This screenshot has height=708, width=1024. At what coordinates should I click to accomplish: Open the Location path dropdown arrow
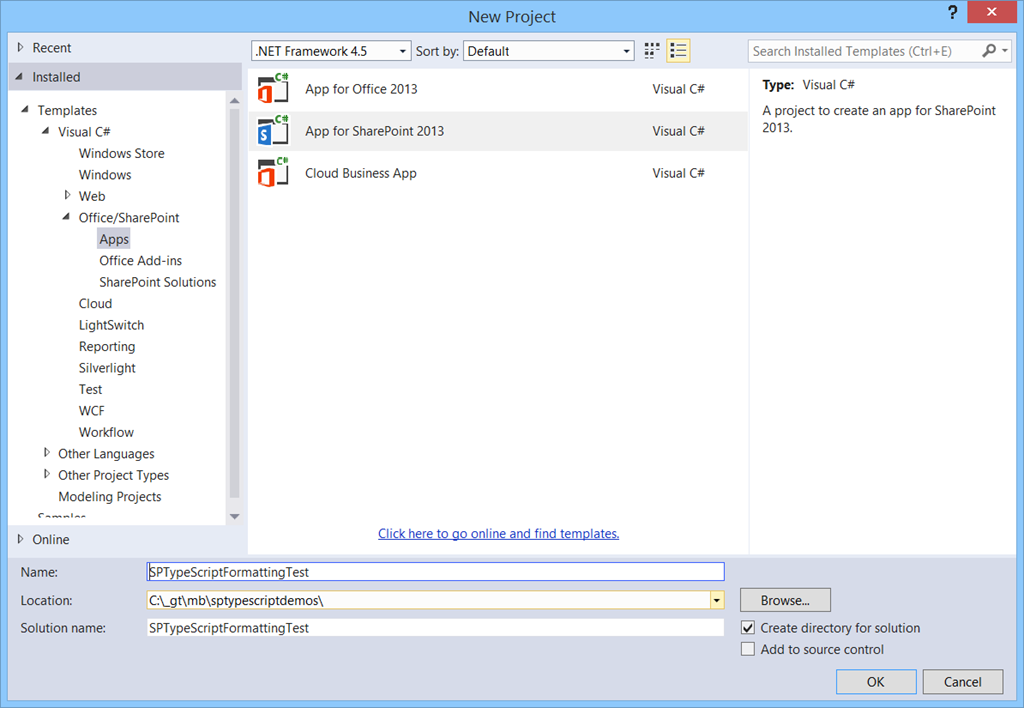pyautogui.click(x=717, y=600)
